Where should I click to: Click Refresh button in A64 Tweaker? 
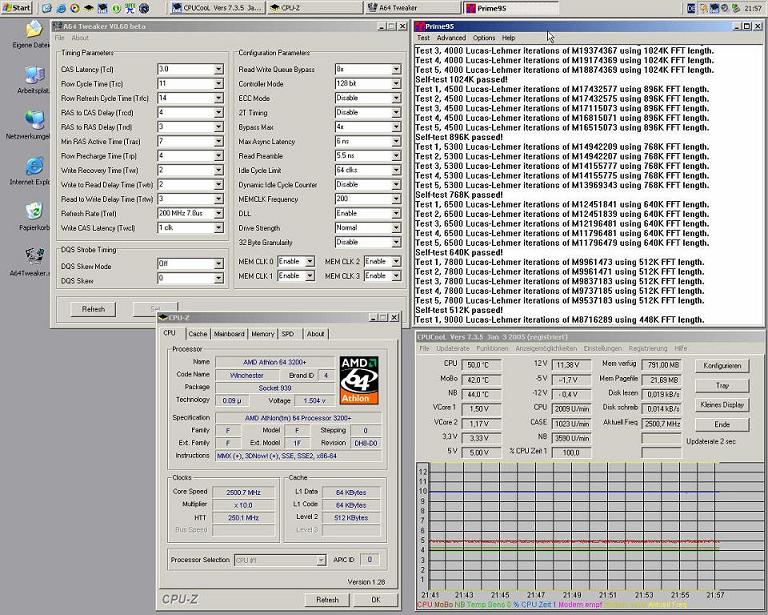(x=93, y=309)
